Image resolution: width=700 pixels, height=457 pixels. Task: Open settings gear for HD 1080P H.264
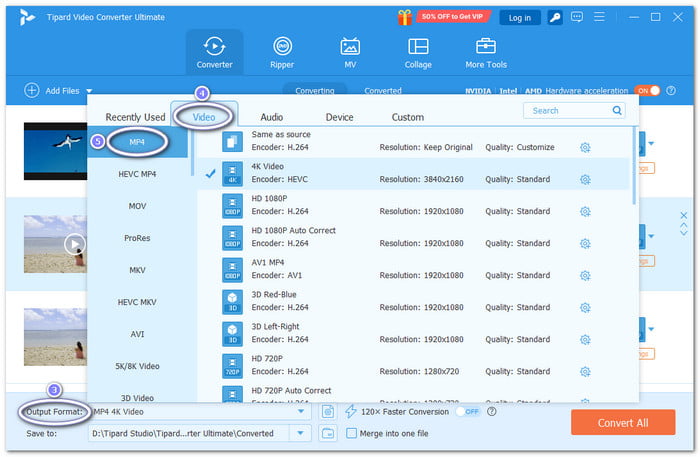pyautogui.click(x=585, y=212)
